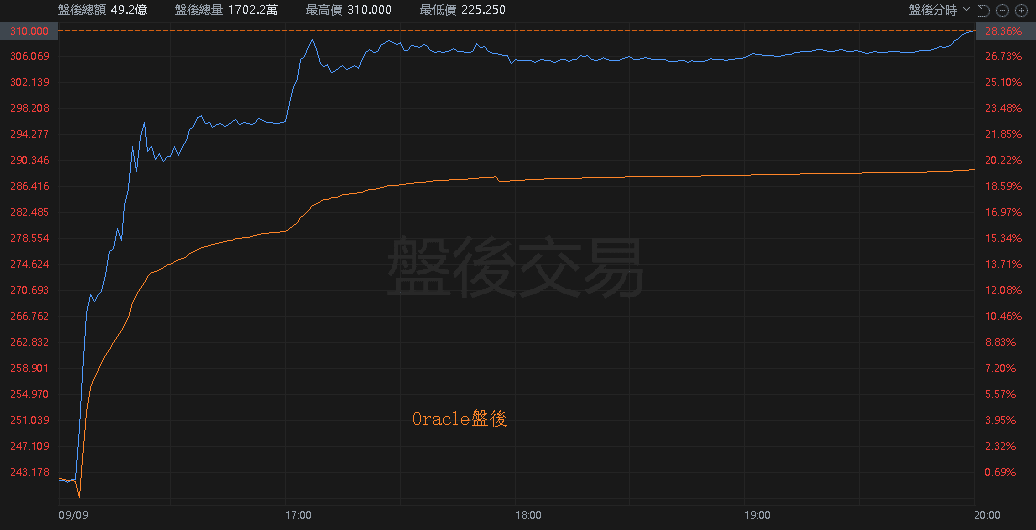Click the 18:00 time axis label
Viewport: 1036px width, 530px height.
(528, 514)
